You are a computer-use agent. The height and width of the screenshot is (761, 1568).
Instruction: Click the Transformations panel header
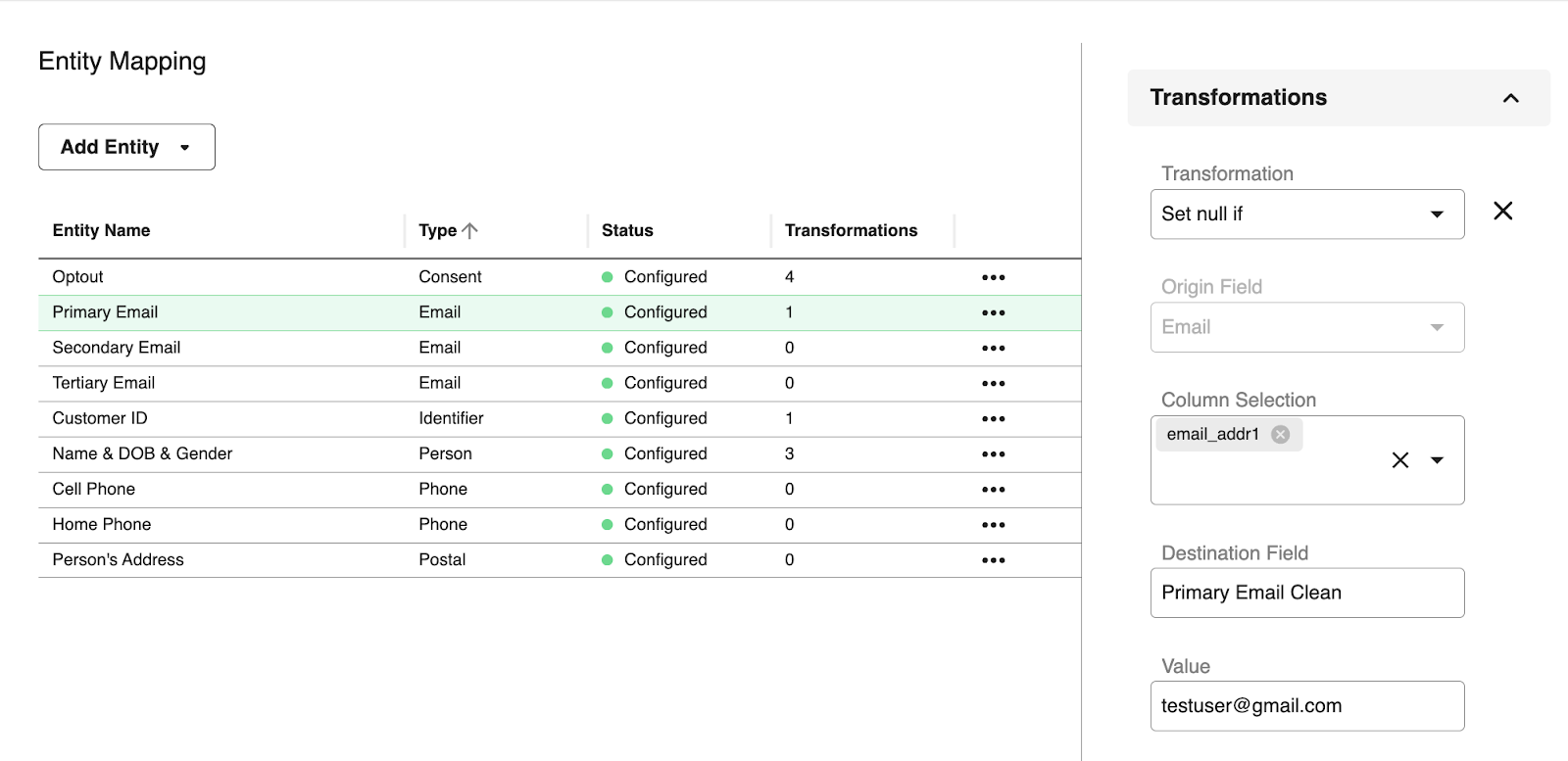tap(1238, 97)
